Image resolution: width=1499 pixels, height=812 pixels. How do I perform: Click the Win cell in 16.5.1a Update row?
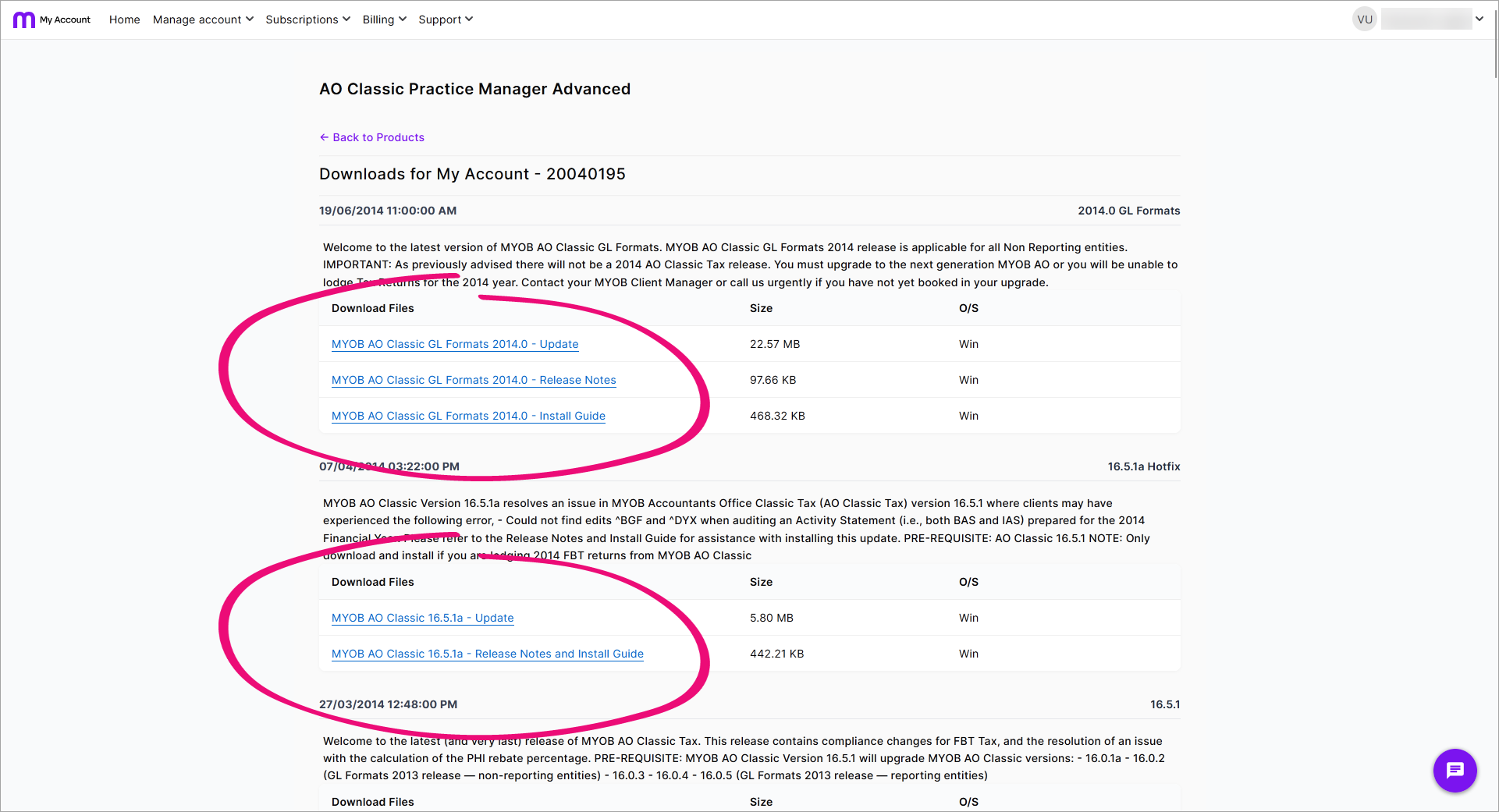coord(968,618)
